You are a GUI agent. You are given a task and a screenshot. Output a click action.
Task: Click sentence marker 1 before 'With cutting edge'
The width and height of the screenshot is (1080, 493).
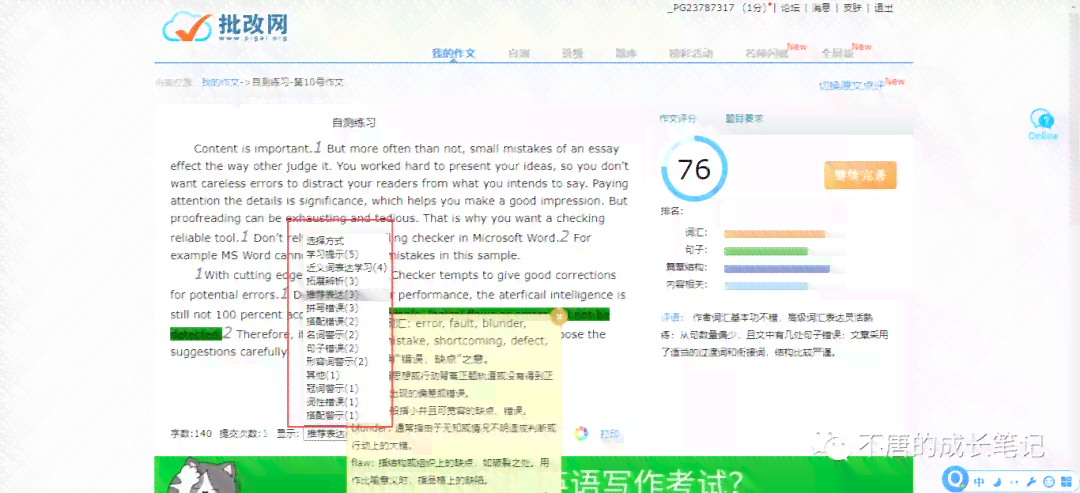coord(198,273)
